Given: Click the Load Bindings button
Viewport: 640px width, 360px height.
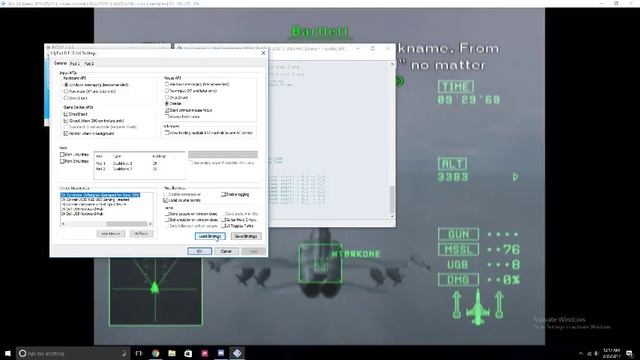Looking at the screenshot, I should point(210,236).
